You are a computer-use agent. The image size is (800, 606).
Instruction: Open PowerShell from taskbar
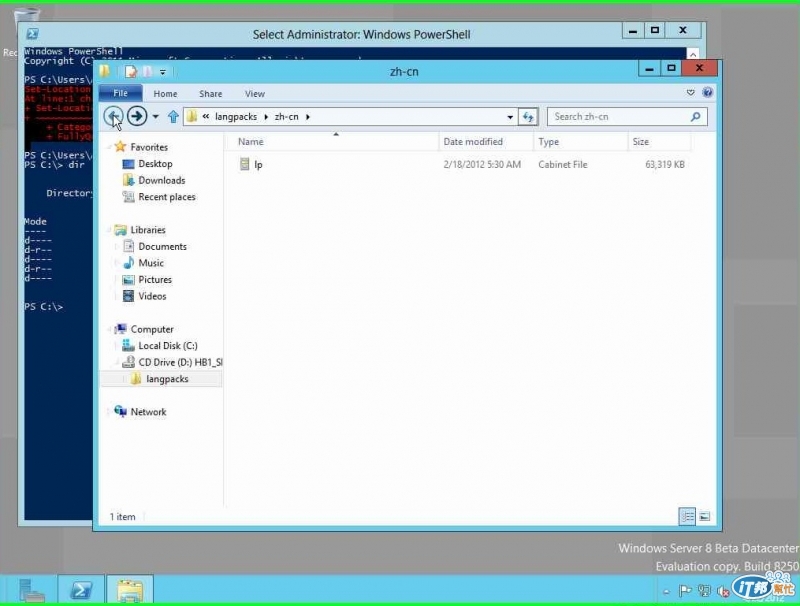[81, 590]
